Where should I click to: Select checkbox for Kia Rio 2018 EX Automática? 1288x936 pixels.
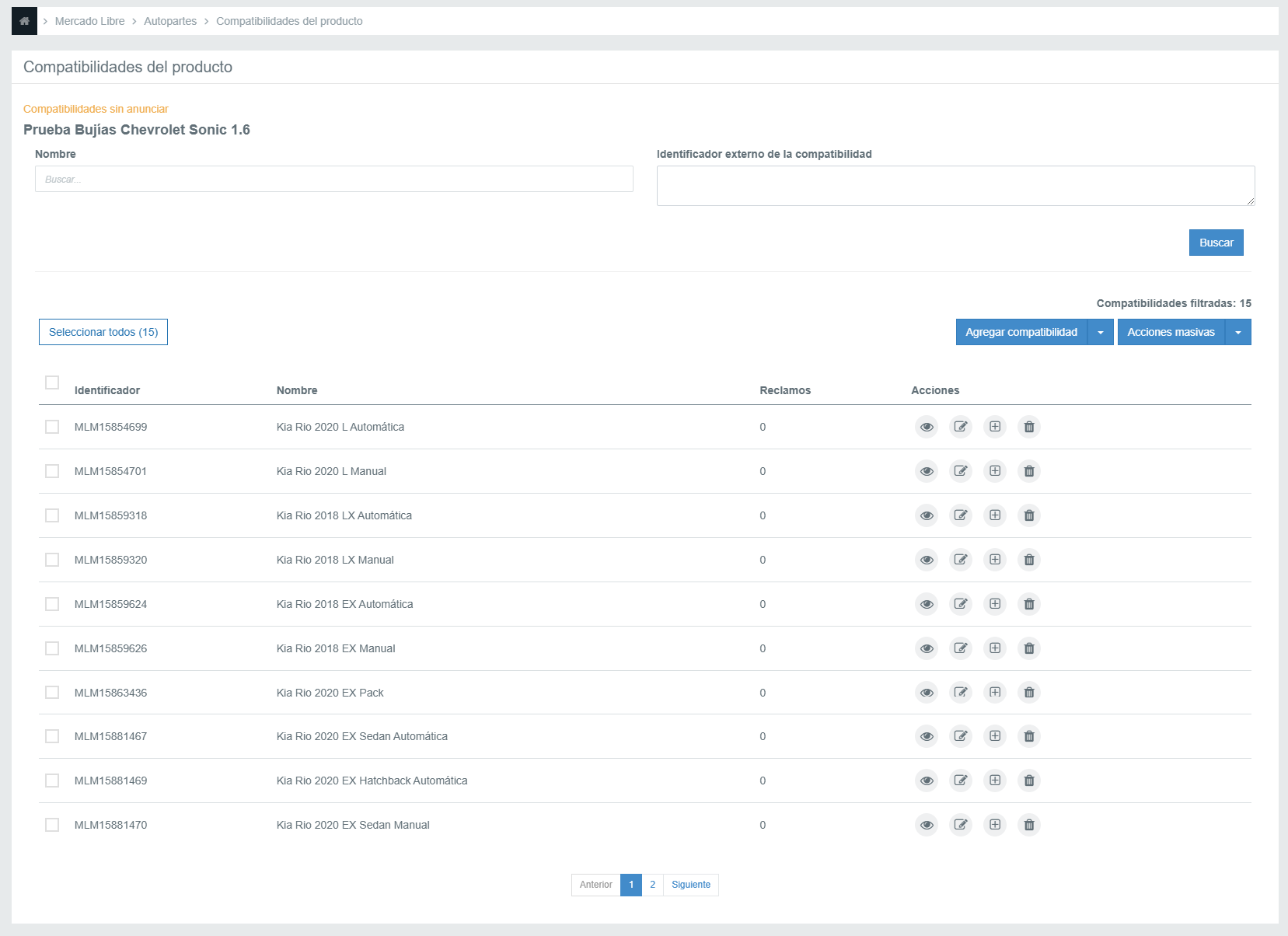pyautogui.click(x=52, y=604)
